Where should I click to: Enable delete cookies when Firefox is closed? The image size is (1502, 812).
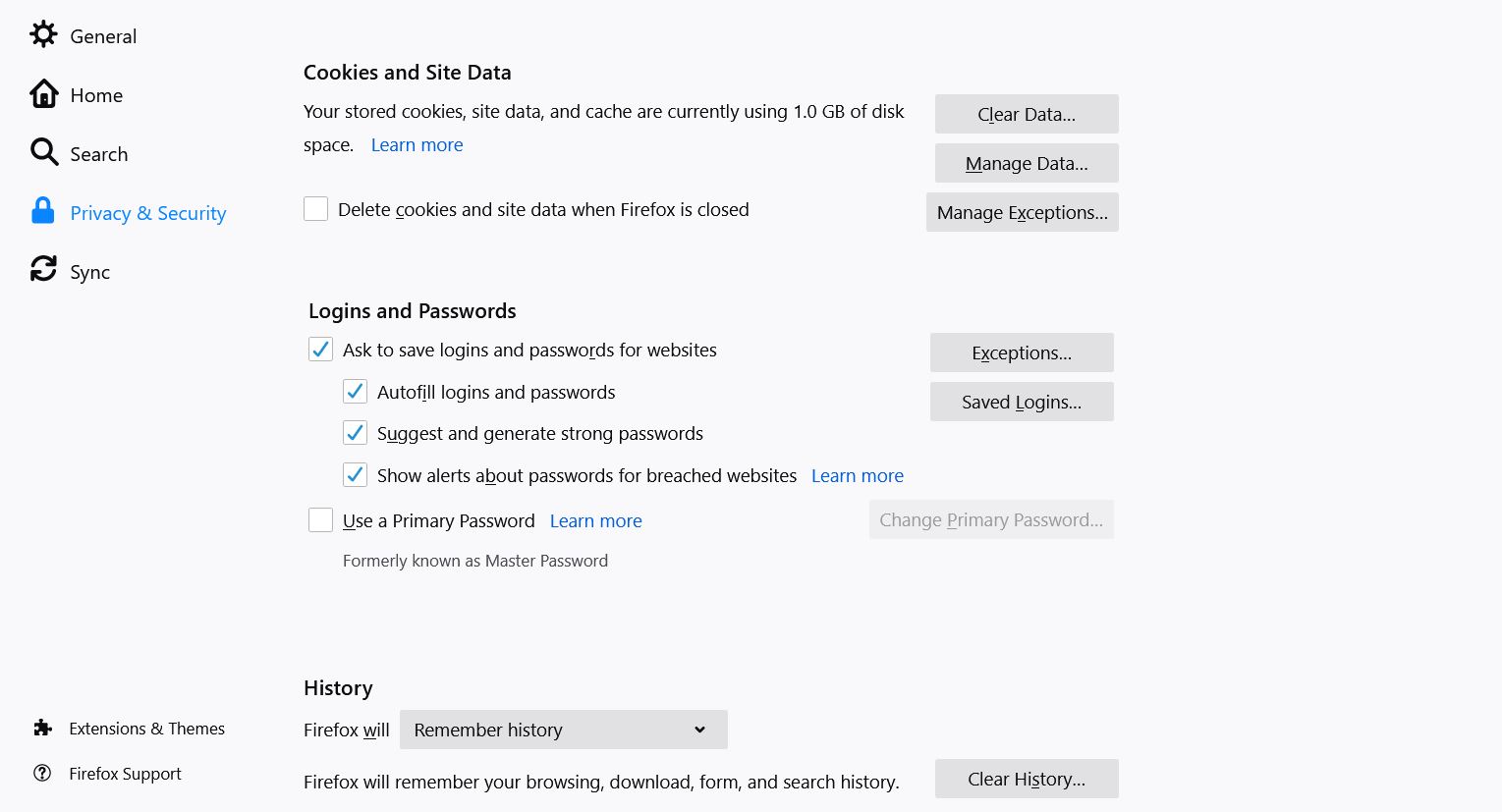tap(315, 209)
